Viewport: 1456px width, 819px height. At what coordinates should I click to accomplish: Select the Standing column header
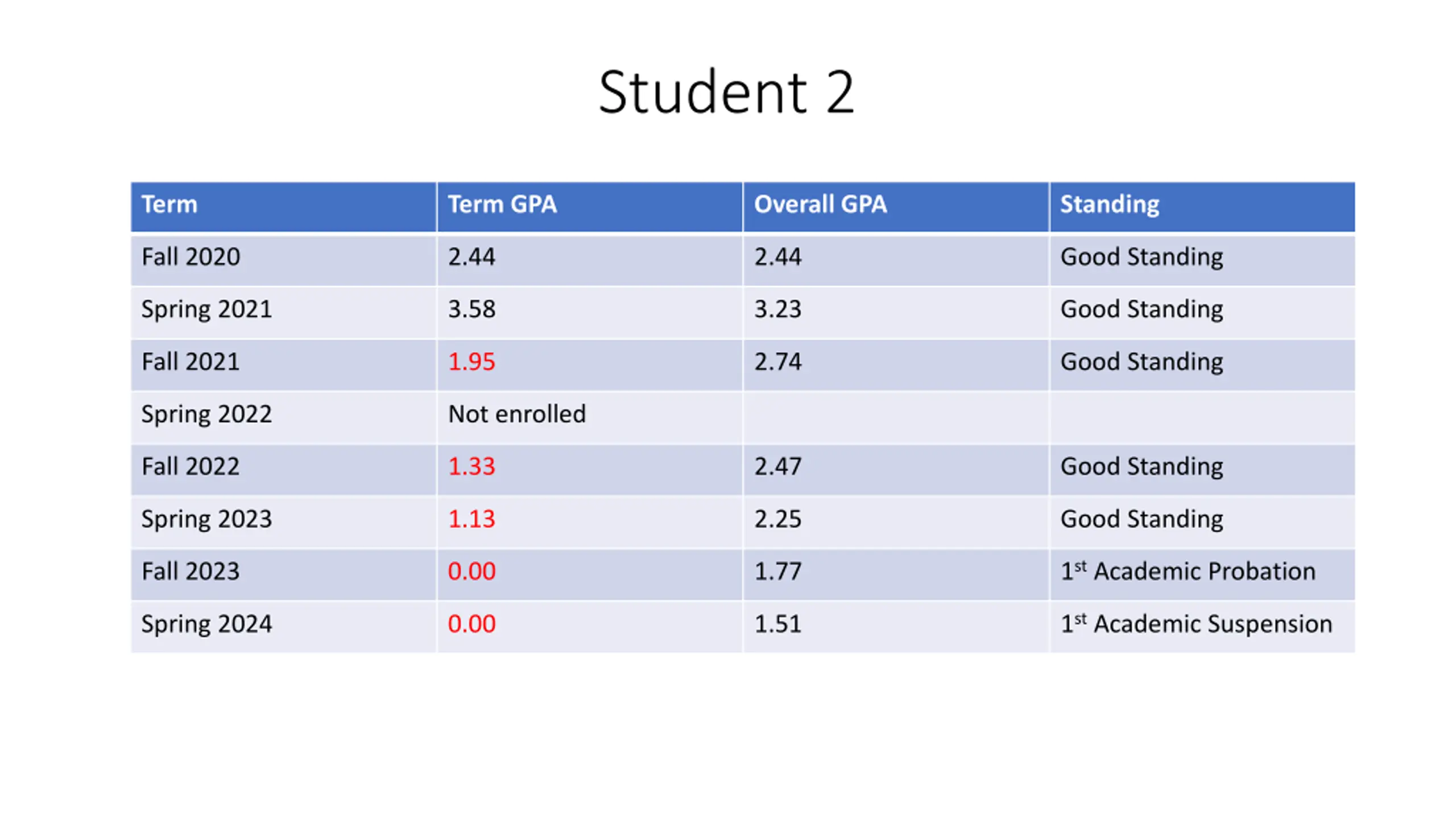point(1202,206)
